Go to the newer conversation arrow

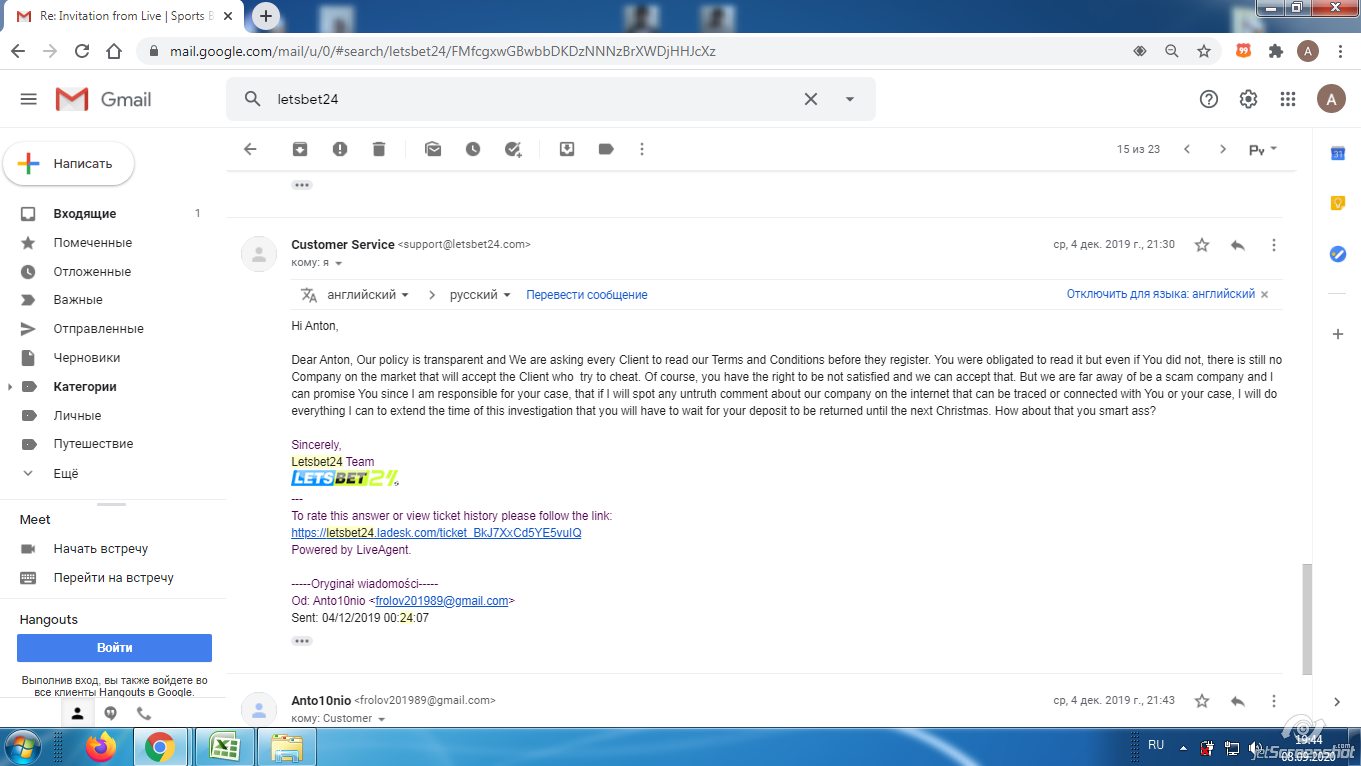coord(1187,149)
